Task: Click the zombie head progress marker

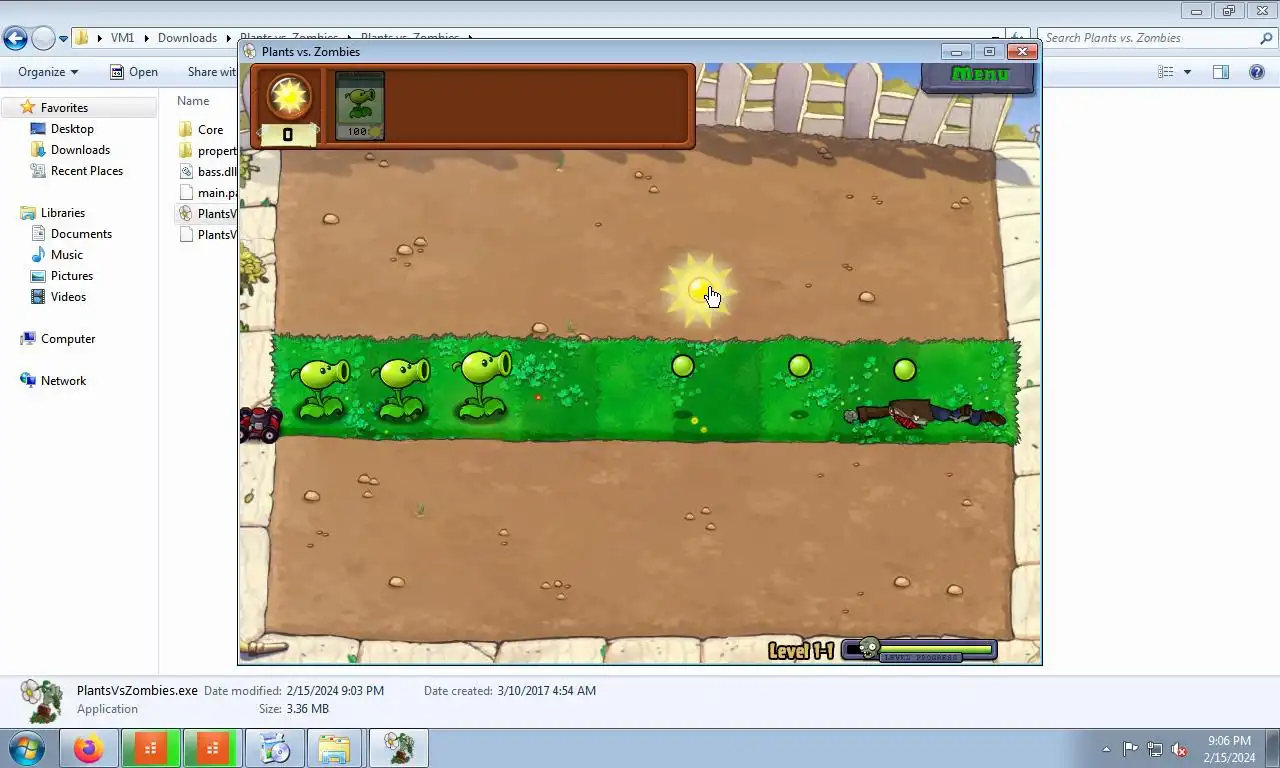Action: pos(869,649)
